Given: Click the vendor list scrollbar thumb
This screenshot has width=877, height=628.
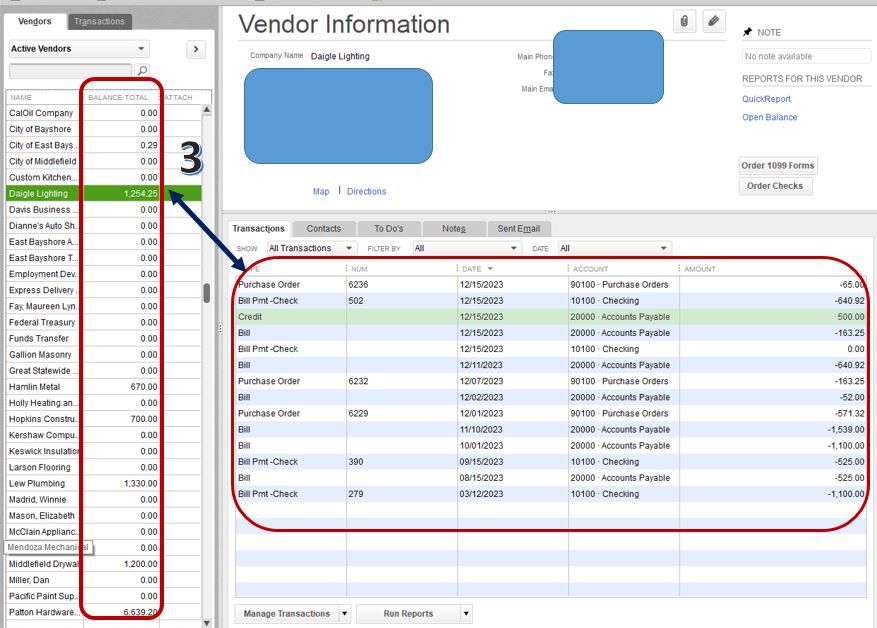Looking at the screenshot, I should click(x=206, y=293).
